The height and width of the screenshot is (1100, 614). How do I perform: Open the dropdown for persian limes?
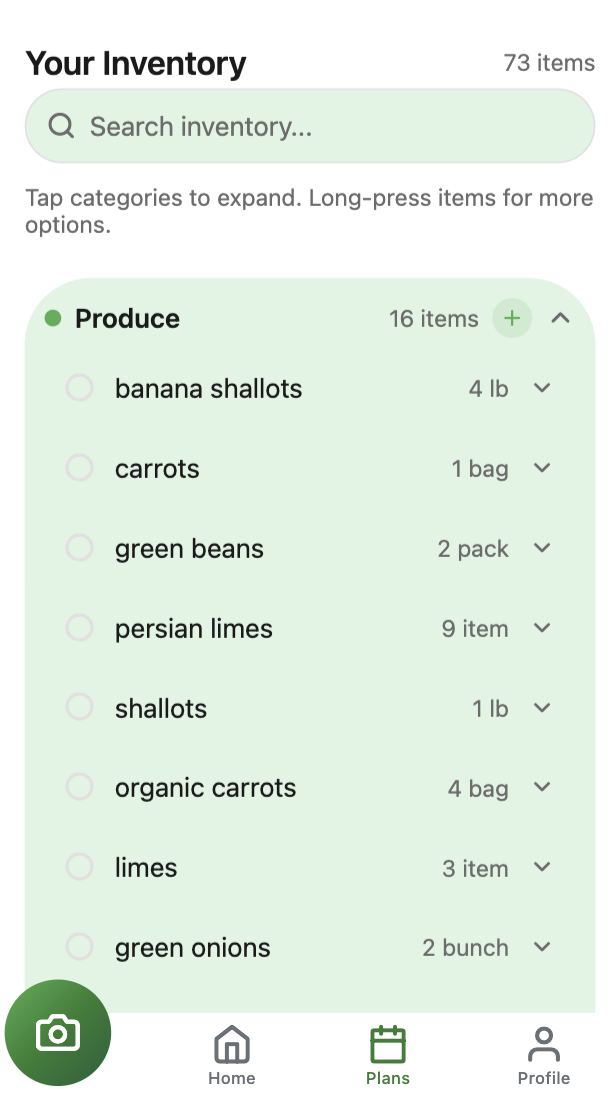(x=541, y=628)
